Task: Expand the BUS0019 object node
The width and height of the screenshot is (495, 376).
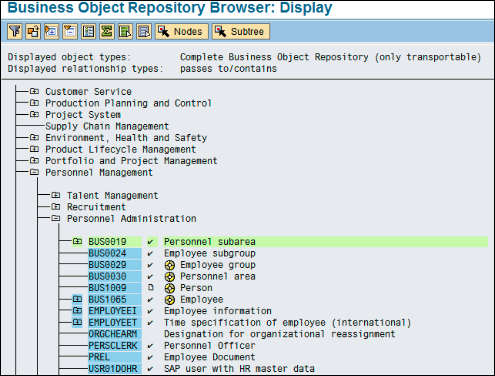Action: click(77, 241)
